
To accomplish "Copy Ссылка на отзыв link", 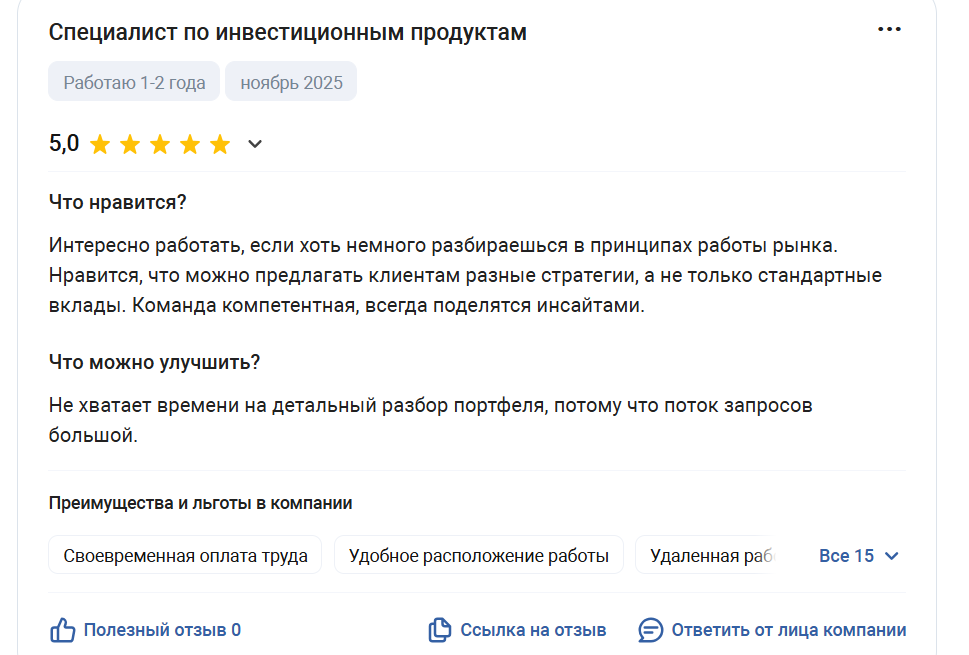I will click(x=533, y=630).
